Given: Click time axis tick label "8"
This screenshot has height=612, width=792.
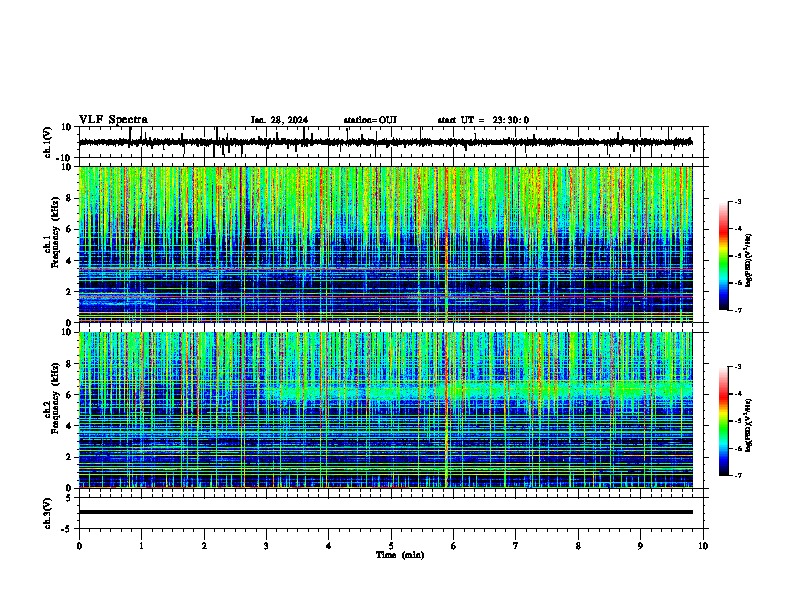Looking at the screenshot, I should [x=578, y=546].
